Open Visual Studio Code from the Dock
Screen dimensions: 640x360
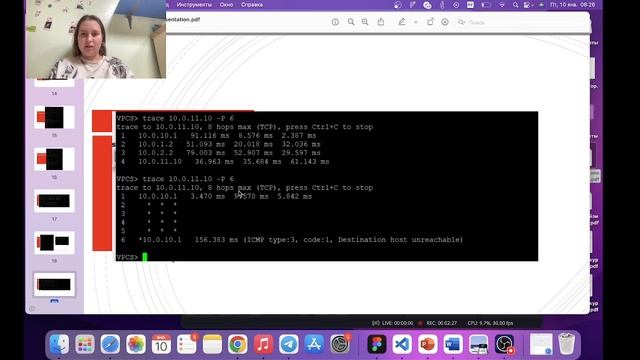point(402,344)
